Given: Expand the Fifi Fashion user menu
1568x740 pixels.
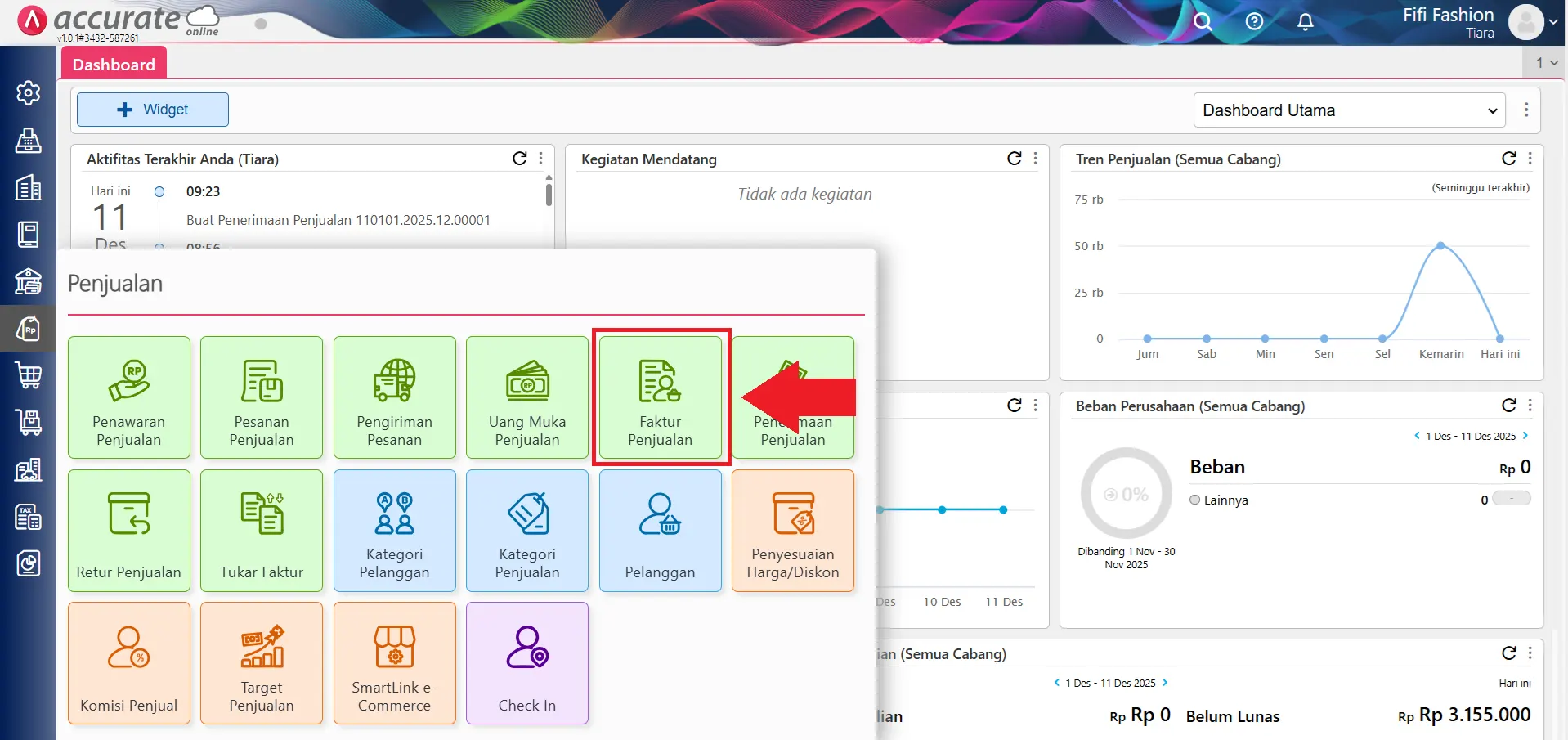Looking at the screenshot, I should (x=1552, y=22).
